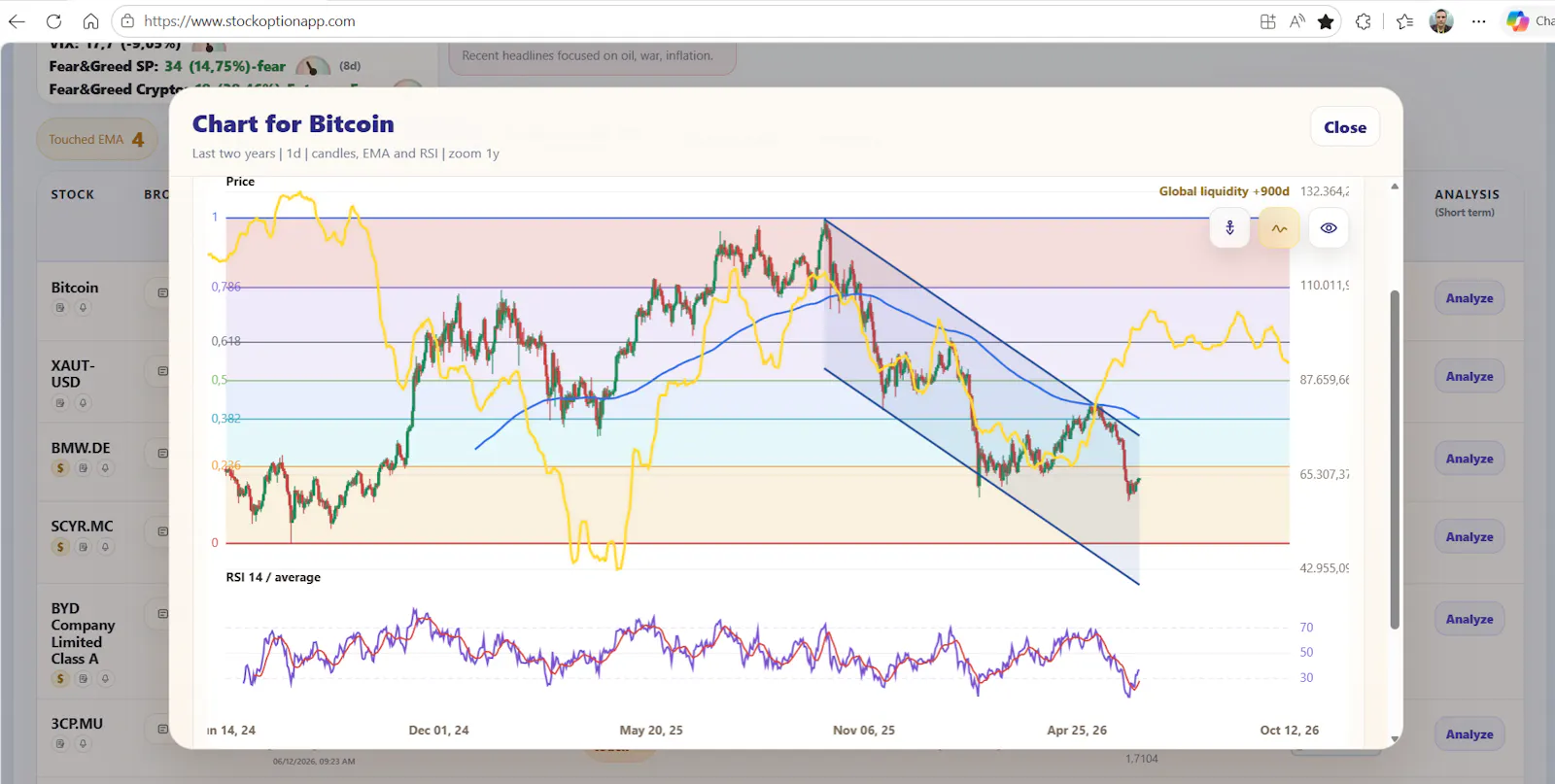Viewport: 1555px width, 784px height.
Task: Click the SCYR.MC stock name
Action: tap(82, 527)
